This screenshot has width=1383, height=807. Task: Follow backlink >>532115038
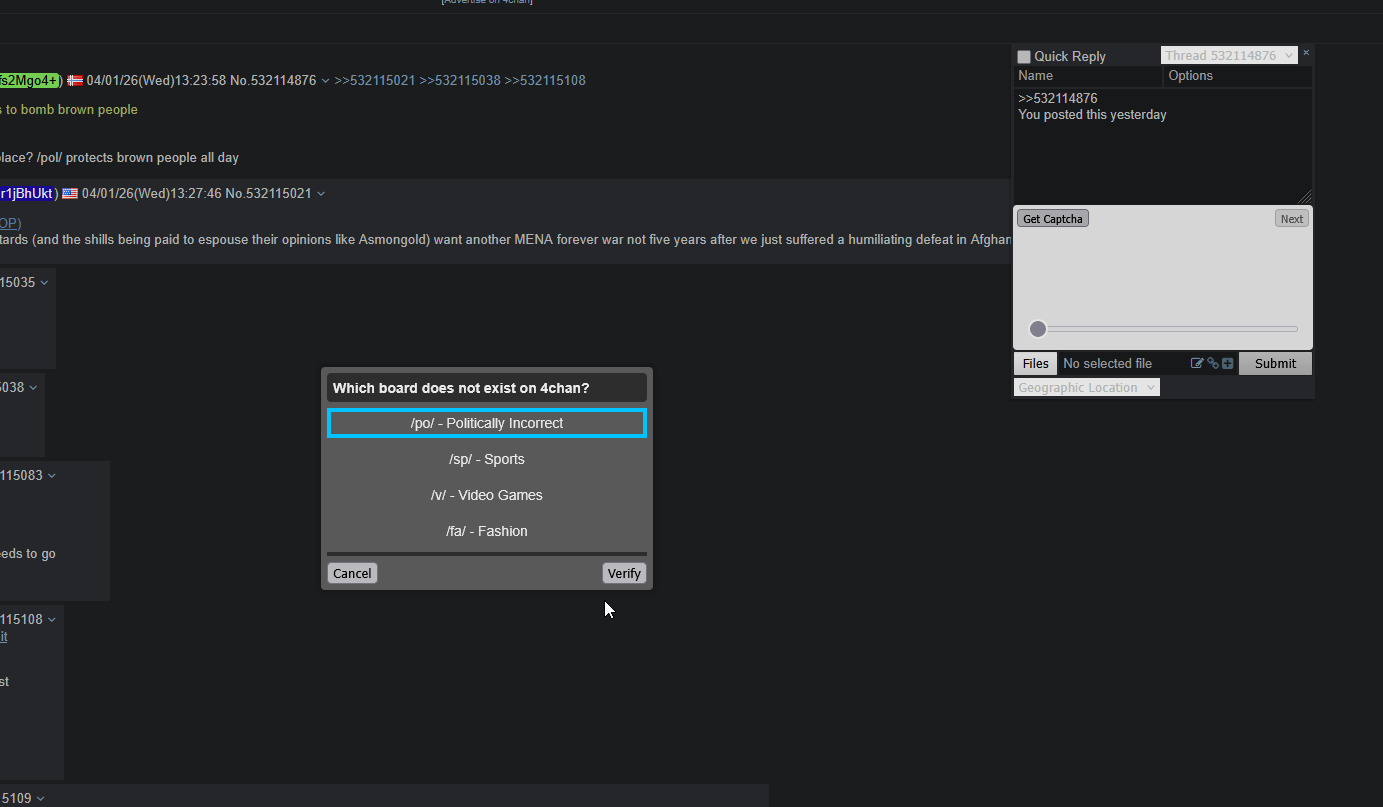coord(460,80)
